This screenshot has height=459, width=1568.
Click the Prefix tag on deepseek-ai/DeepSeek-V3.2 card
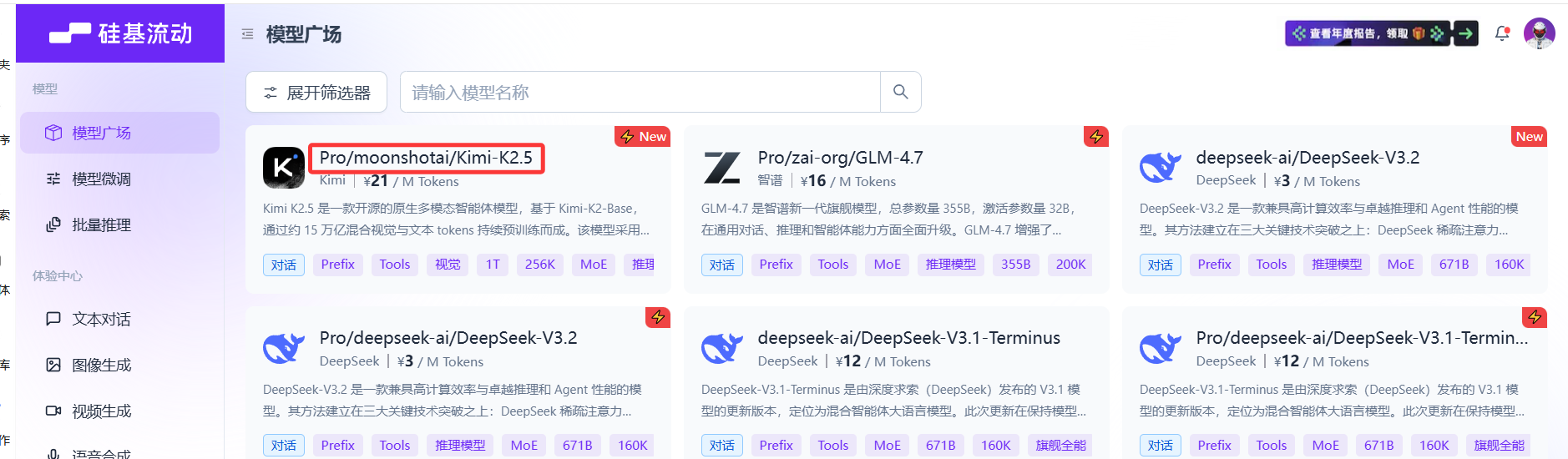(x=1214, y=265)
